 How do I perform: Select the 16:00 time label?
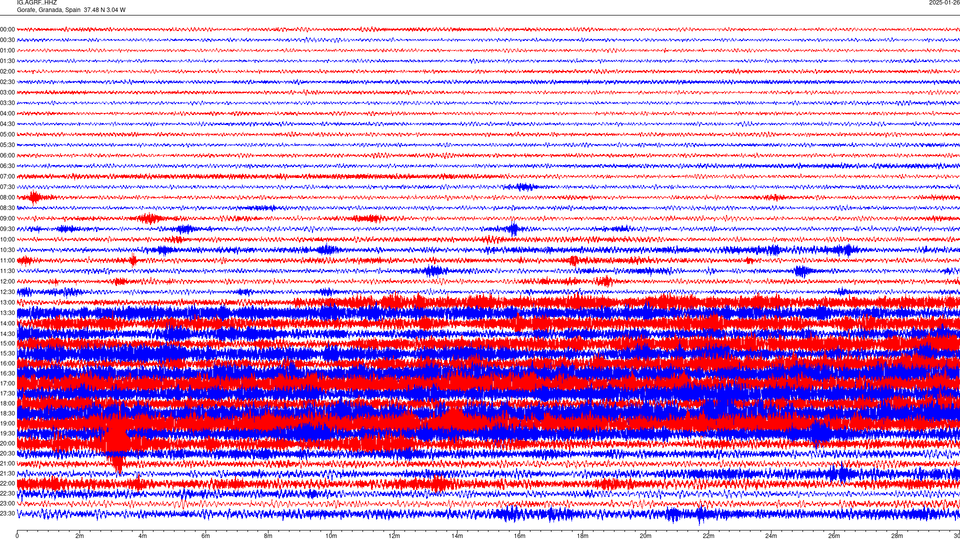point(7,363)
